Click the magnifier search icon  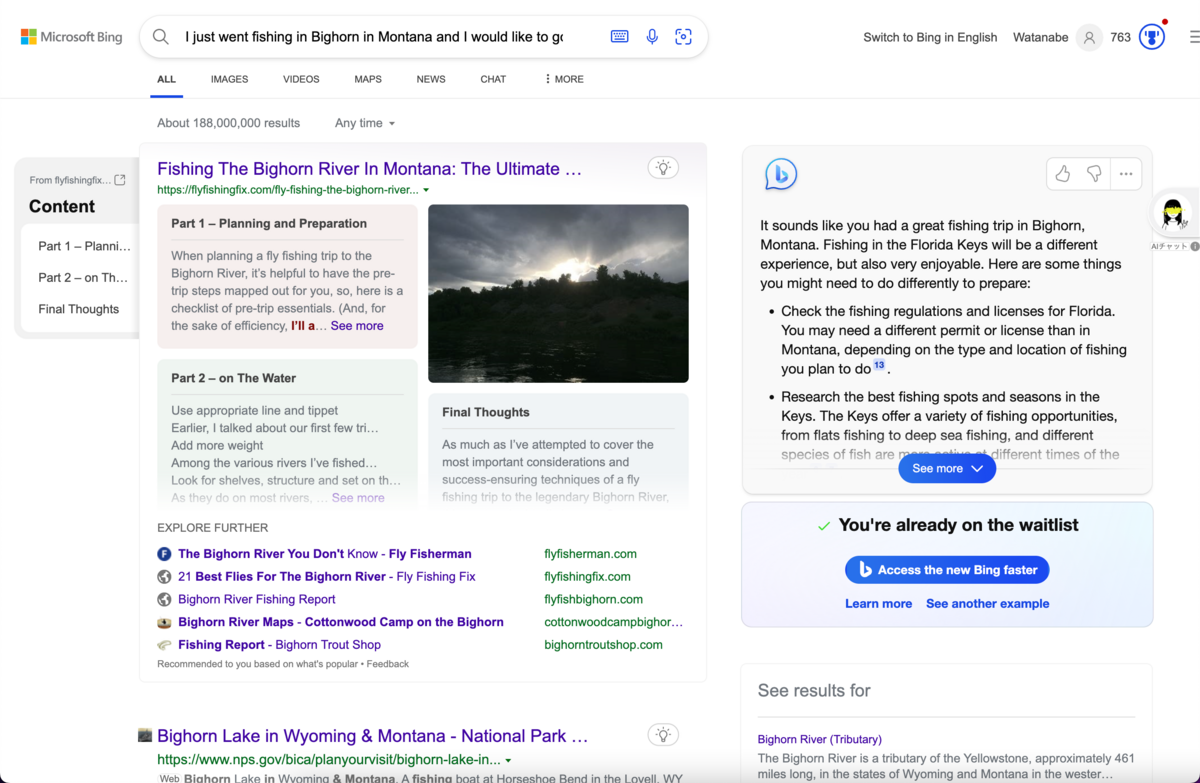click(x=161, y=37)
